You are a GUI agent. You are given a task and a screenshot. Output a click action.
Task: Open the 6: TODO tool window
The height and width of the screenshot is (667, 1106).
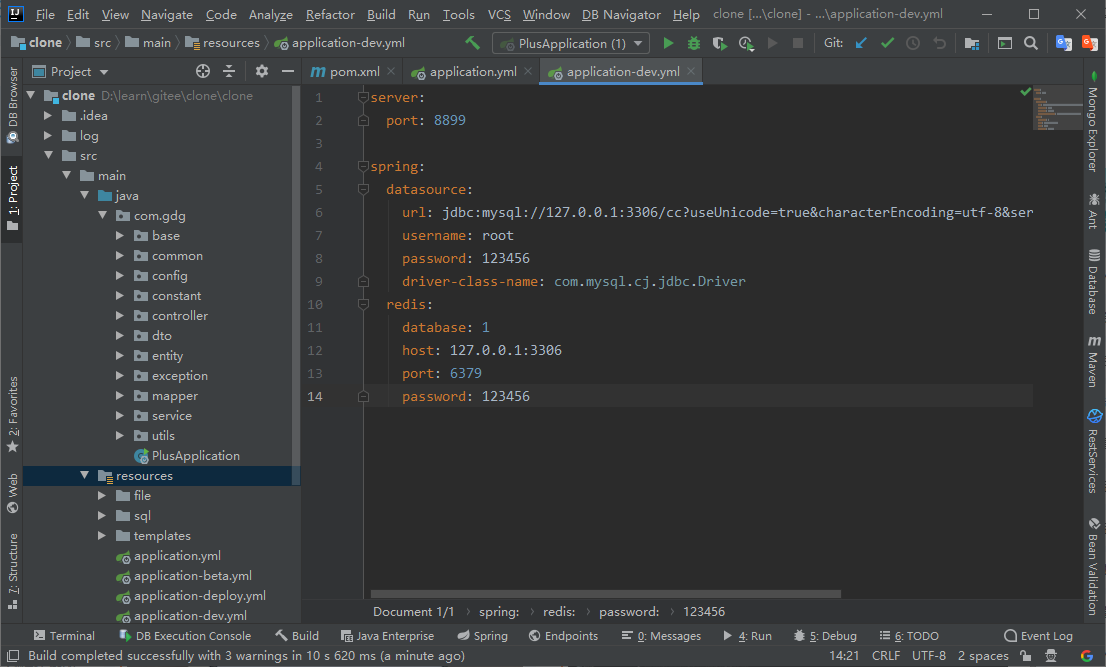(908, 635)
